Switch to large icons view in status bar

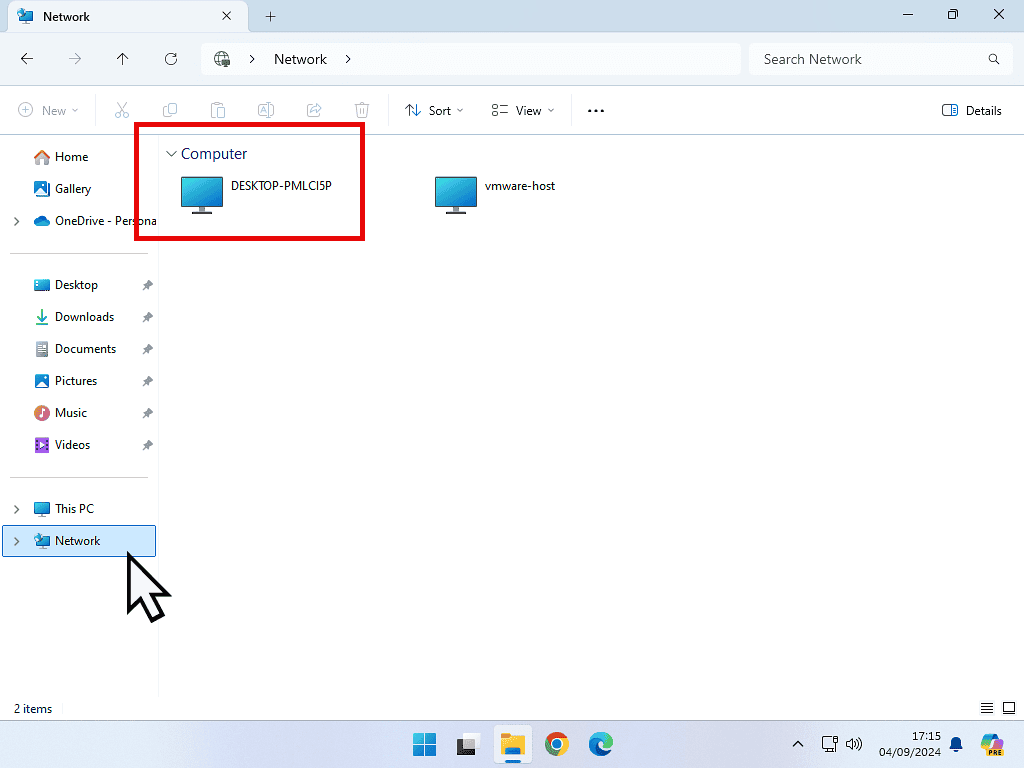pyautogui.click(x=1008, y=708)
